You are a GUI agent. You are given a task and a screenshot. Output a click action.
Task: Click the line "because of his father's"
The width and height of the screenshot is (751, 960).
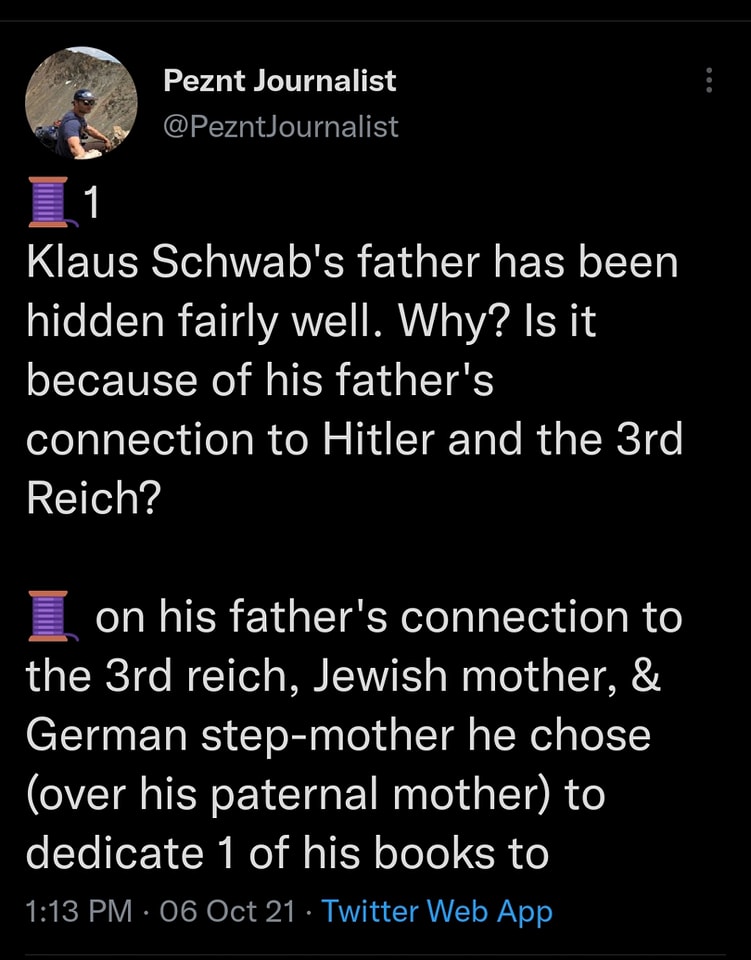tap(260, 381)
